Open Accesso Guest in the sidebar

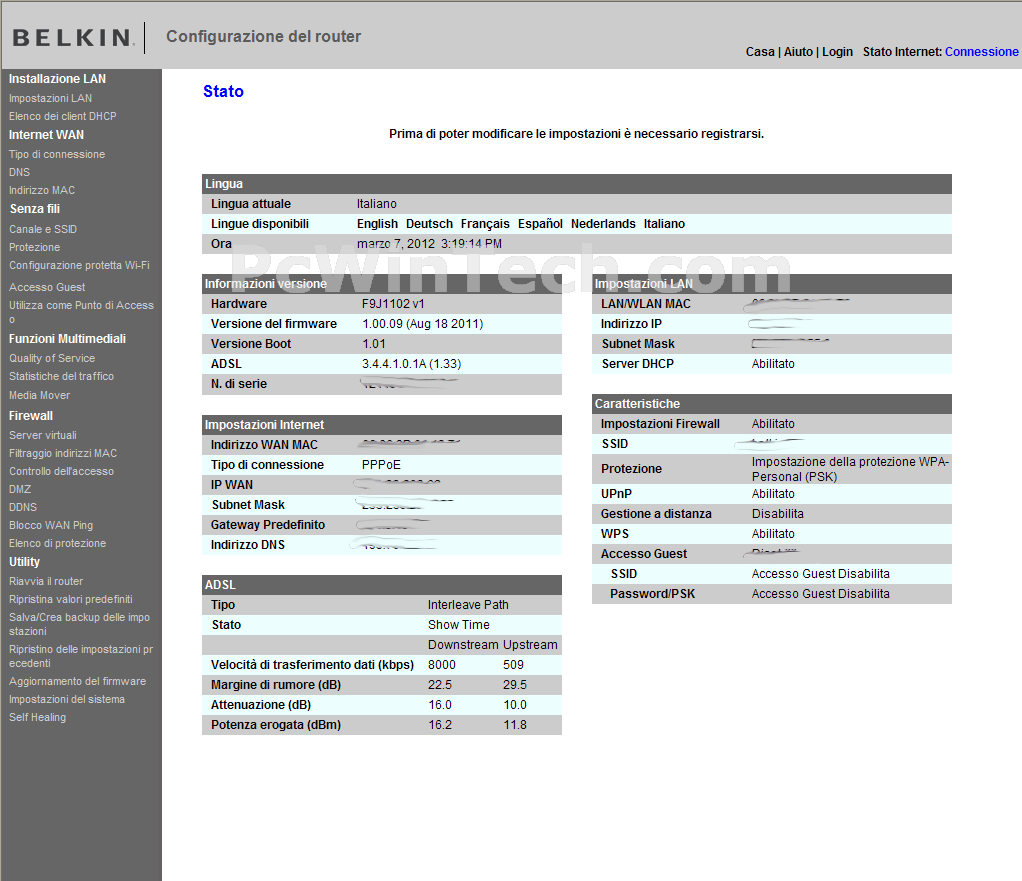click(47, 287)
